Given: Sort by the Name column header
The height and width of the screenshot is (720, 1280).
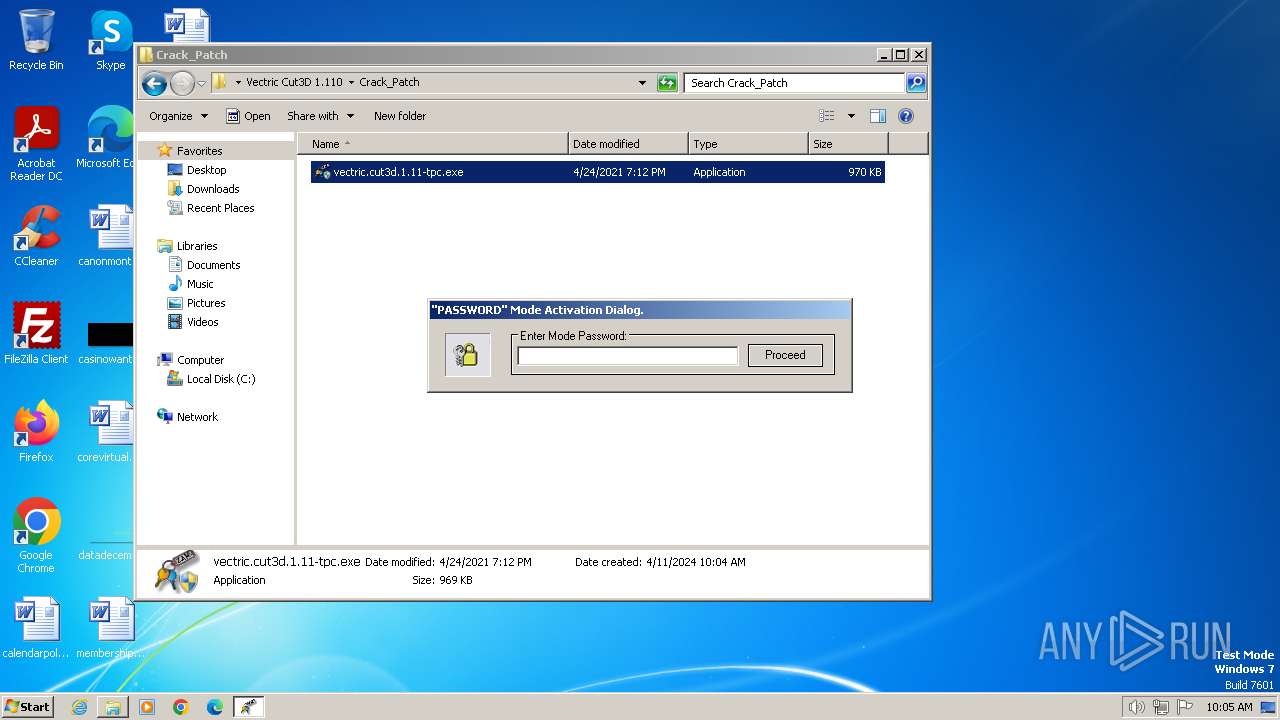Looking at the screenshot, I should pyautogui.click(x=432, y=144).
